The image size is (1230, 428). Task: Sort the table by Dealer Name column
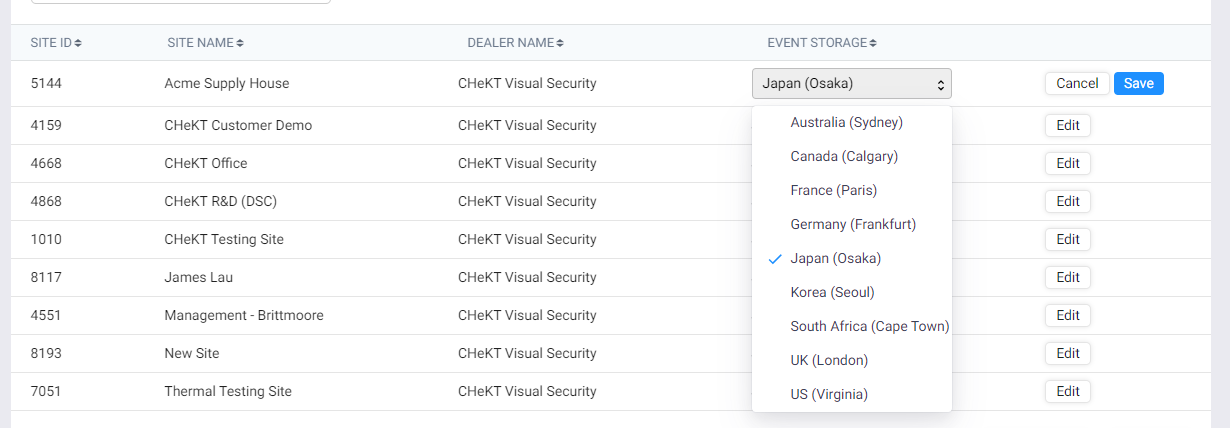(515, 43)
